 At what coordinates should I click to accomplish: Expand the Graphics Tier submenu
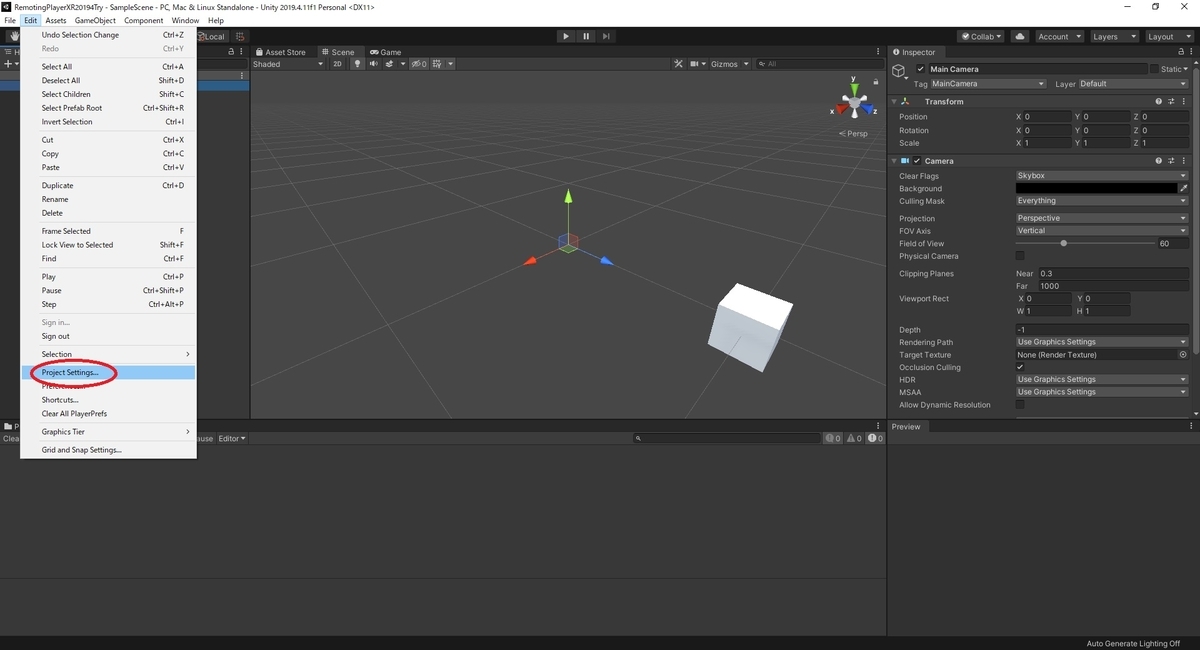108,432
